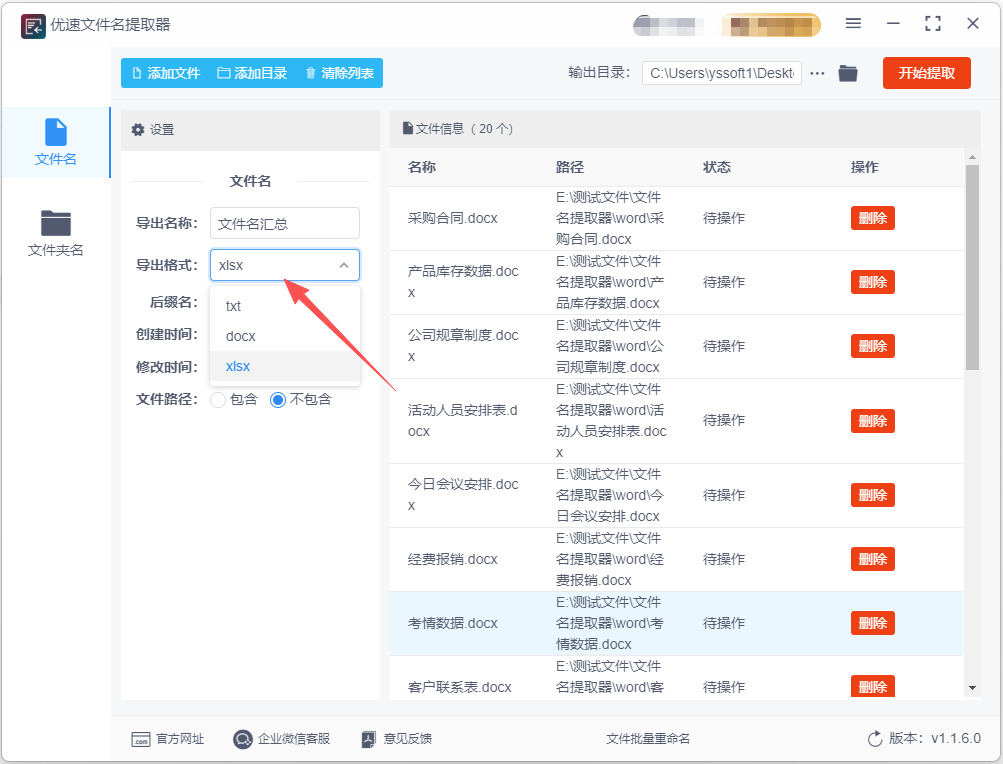Image resolution: width=1003 pixels, height=764 pixels.
Task: Collapse the 导出格式 xlsx dropdown
Action: click(285, 265)
